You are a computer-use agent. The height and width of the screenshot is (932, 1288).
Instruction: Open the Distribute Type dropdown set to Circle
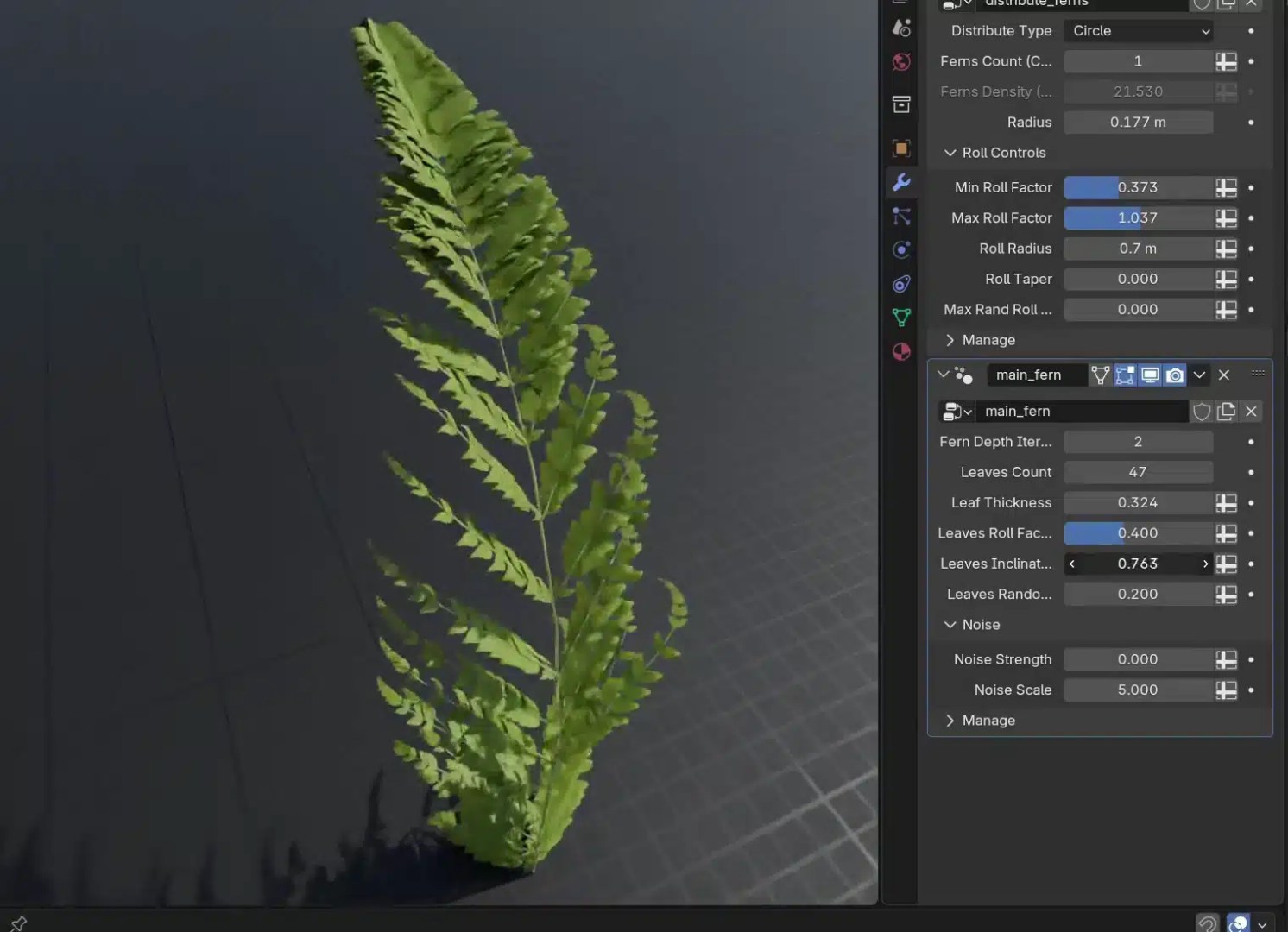coord(1138,31)
